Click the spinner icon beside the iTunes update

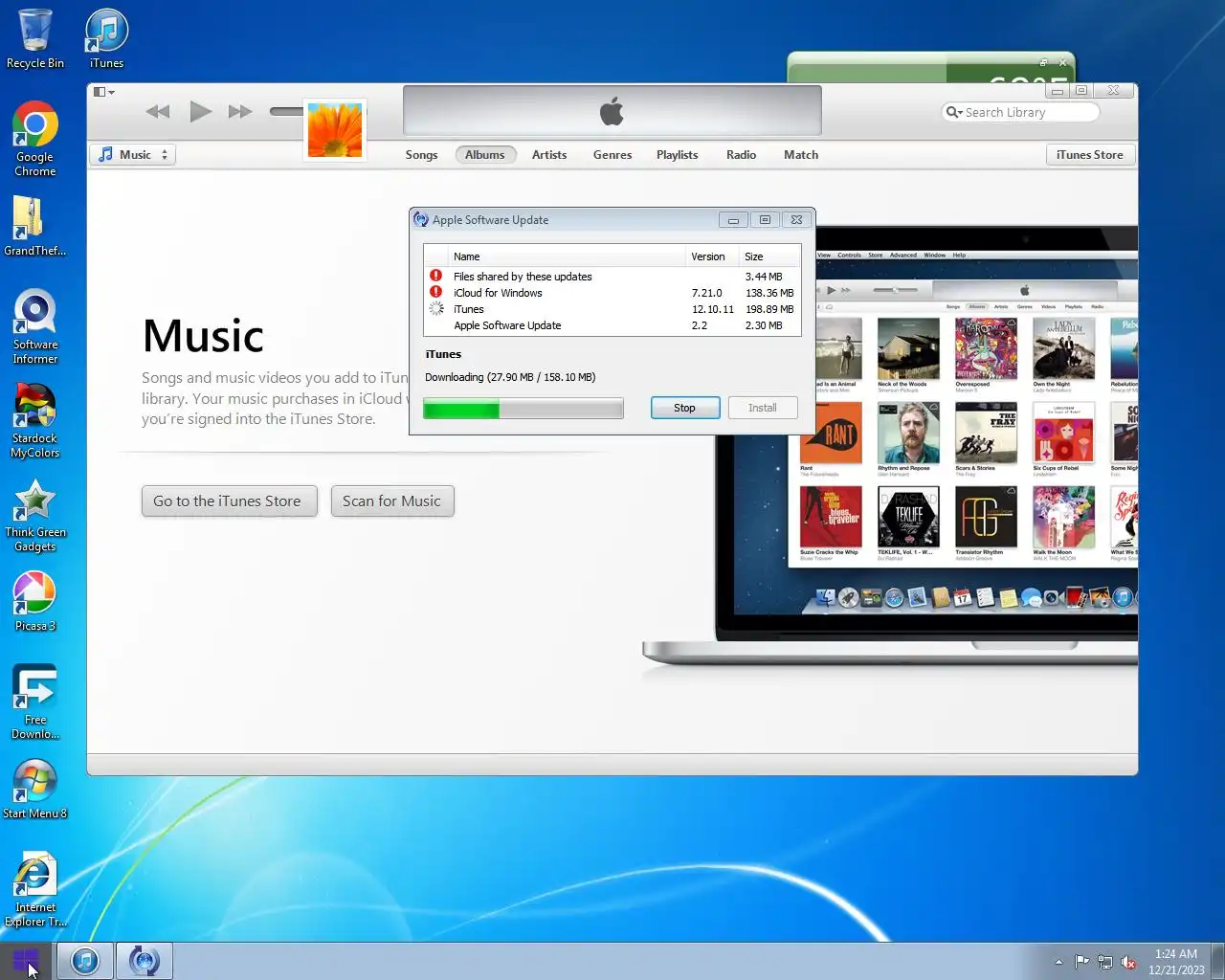point(436,308)
